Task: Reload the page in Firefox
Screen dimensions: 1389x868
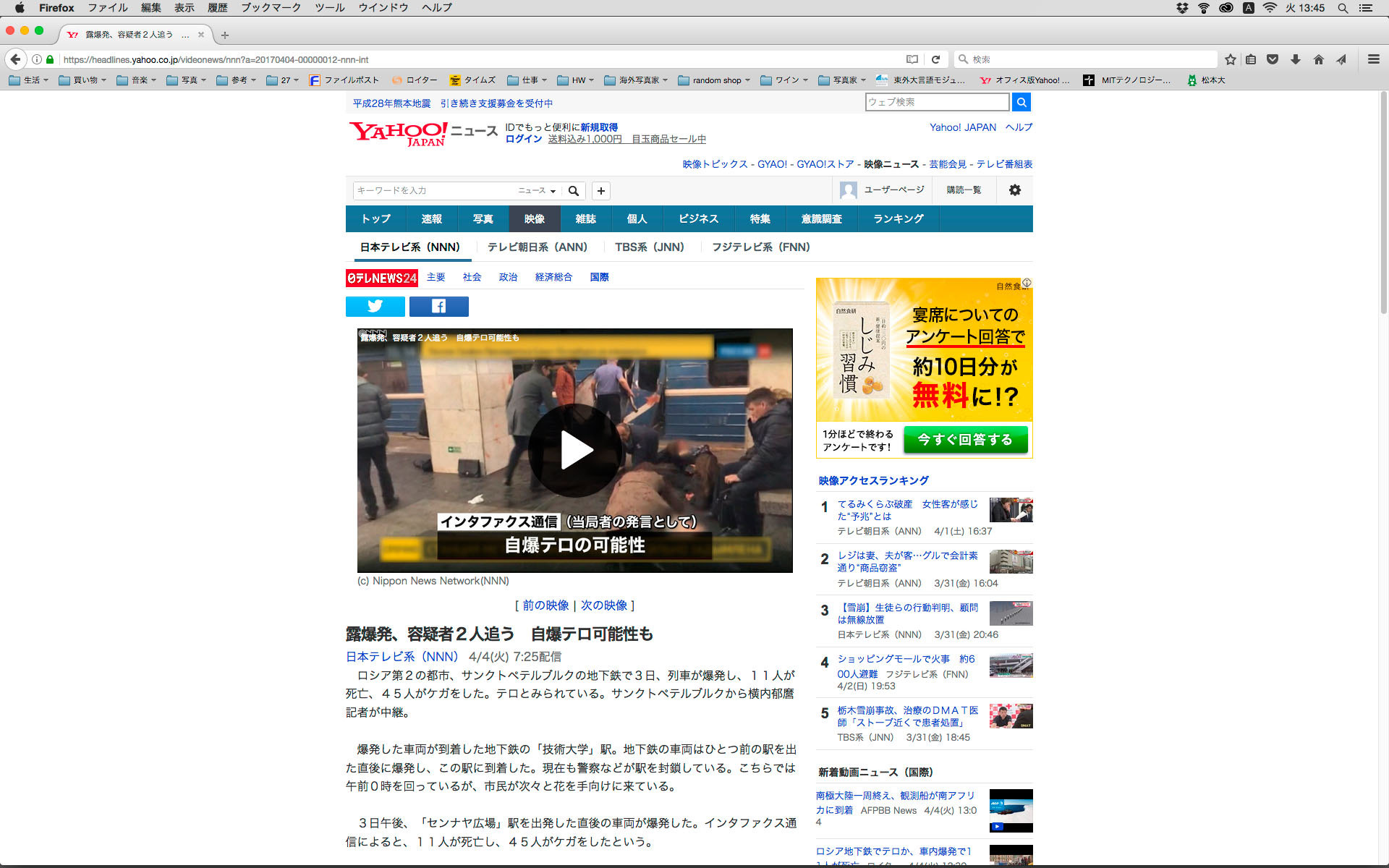Action: [x=935, y=59]
